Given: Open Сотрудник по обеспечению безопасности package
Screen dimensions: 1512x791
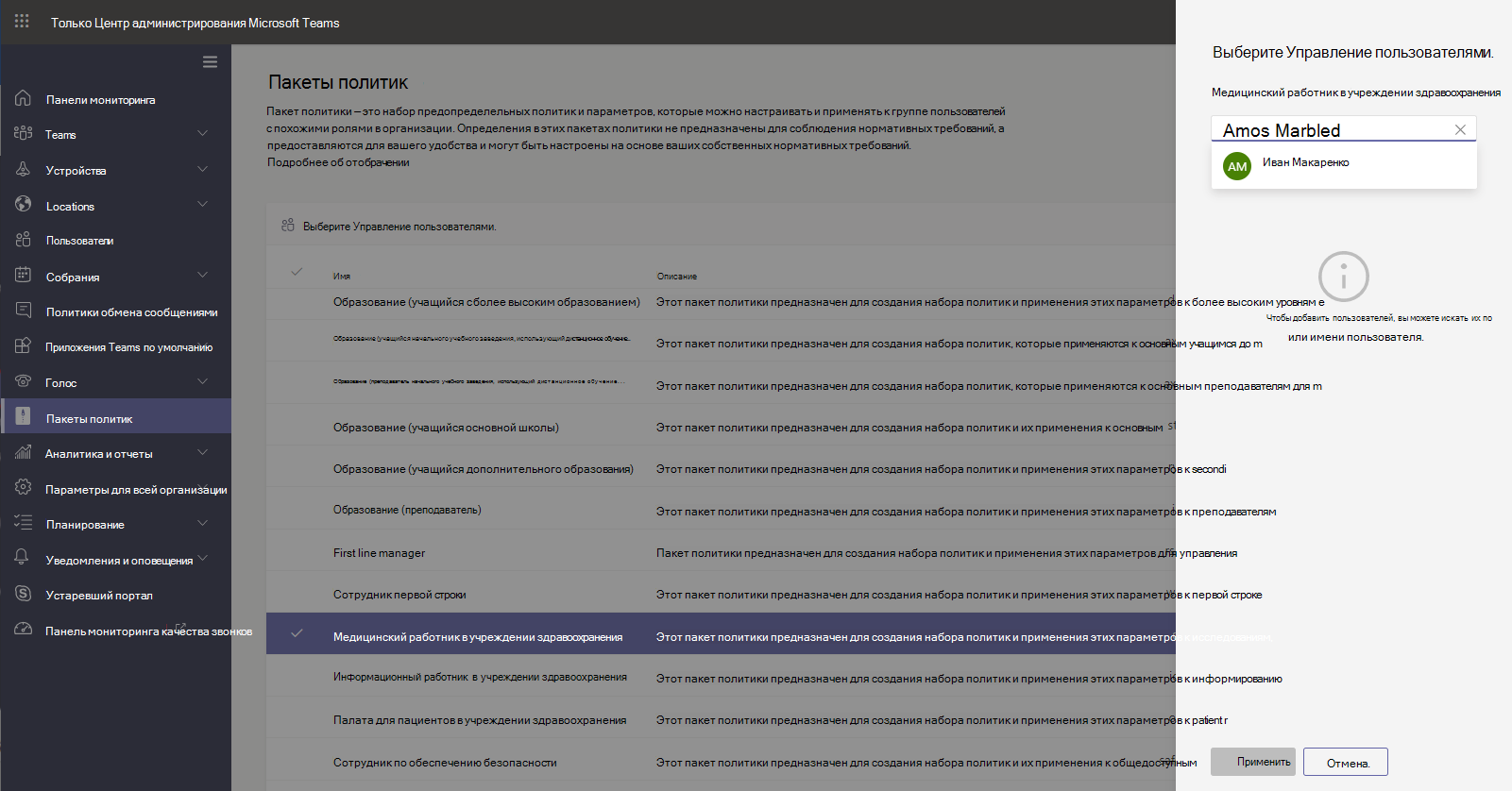Looking at the screenshot, I should pos(445,763).
